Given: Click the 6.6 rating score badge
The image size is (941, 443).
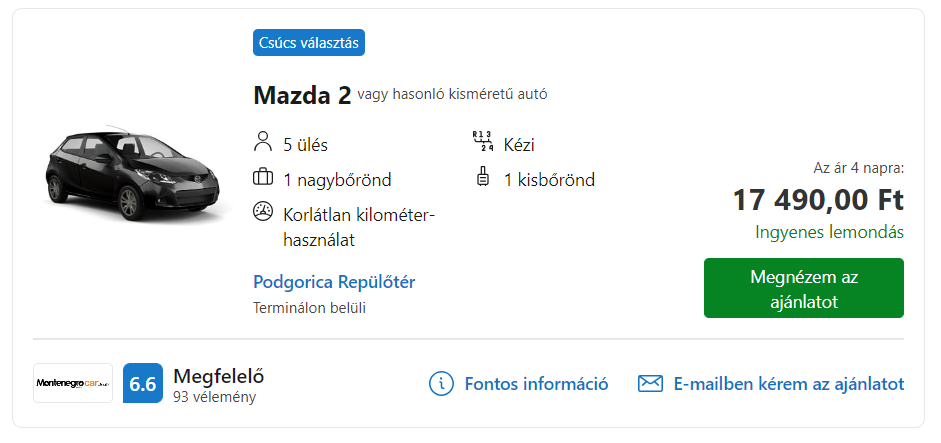Looking at the screenshot, I should pyautogui.click(x=143, y=383).
